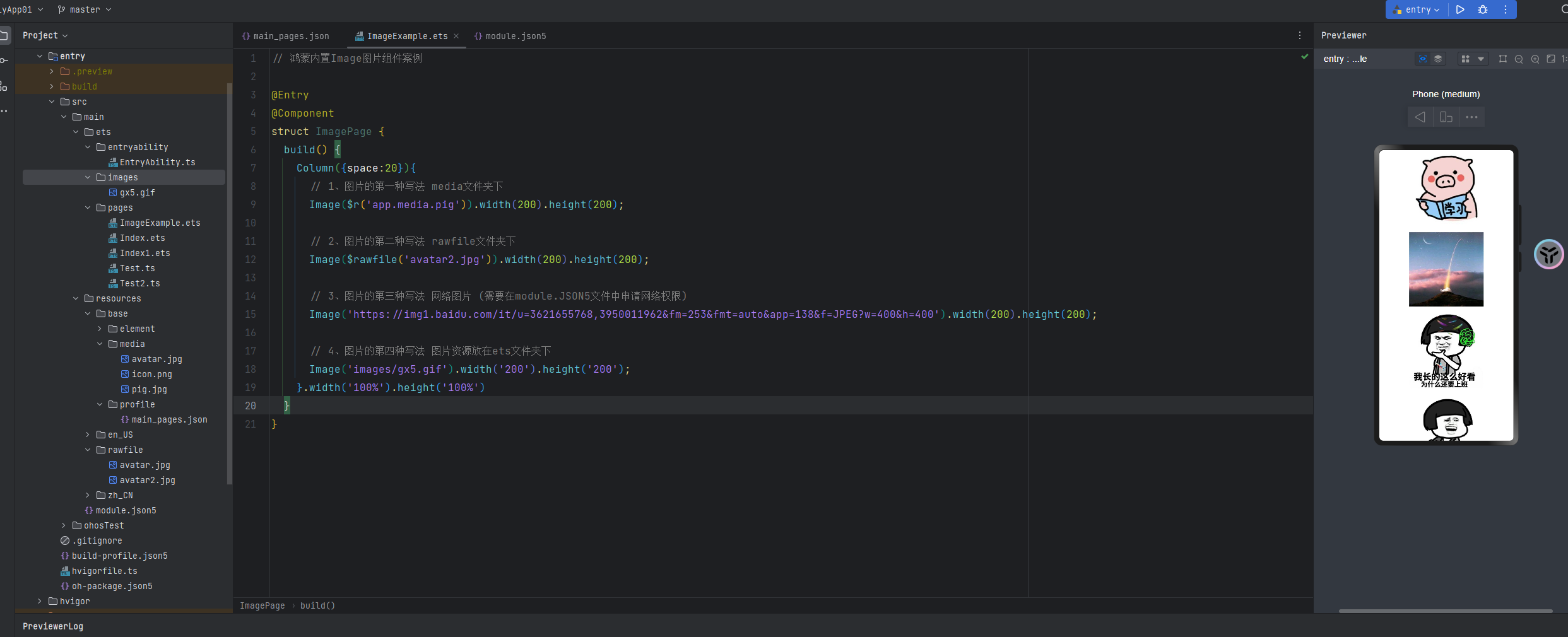Screen dimensions: 1568x637
Task: Zoom out in the Previewer toolbar
Action: (1519, 59)
